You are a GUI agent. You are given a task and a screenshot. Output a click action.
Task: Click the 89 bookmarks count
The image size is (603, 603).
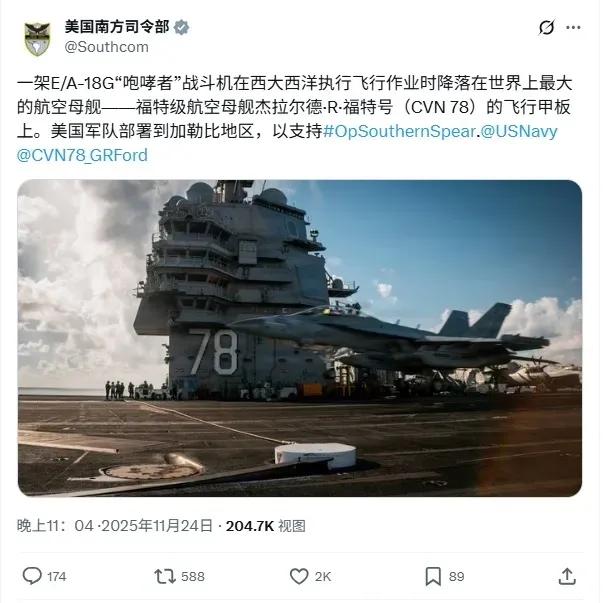[x=456, y=576]
